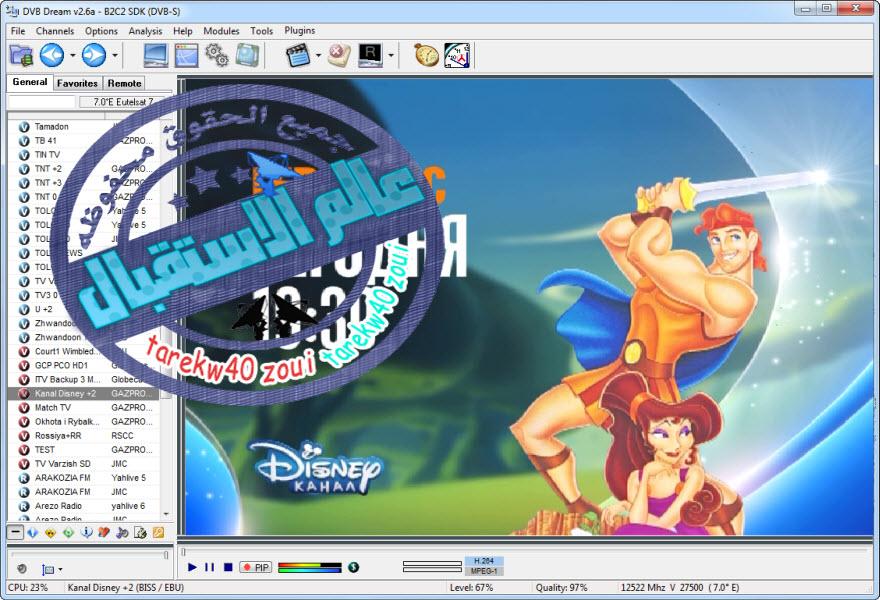Select the Court1 Wimbled... channel

[x=84, y=351]
